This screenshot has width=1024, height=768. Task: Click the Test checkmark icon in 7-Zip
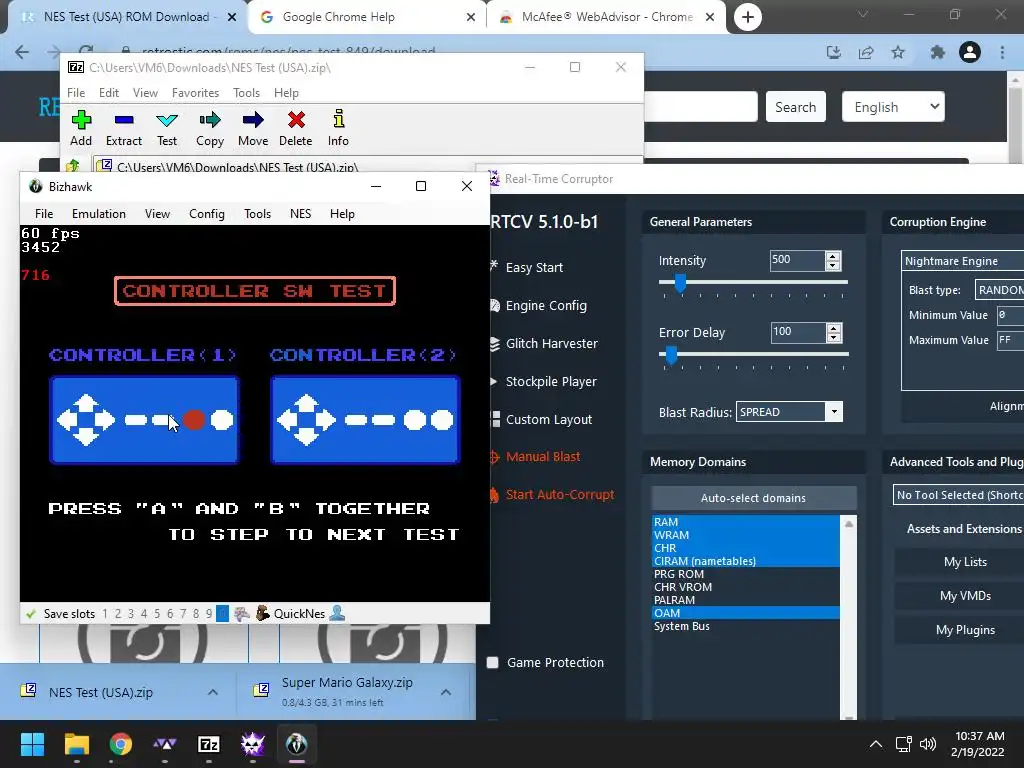coord(167,120)
